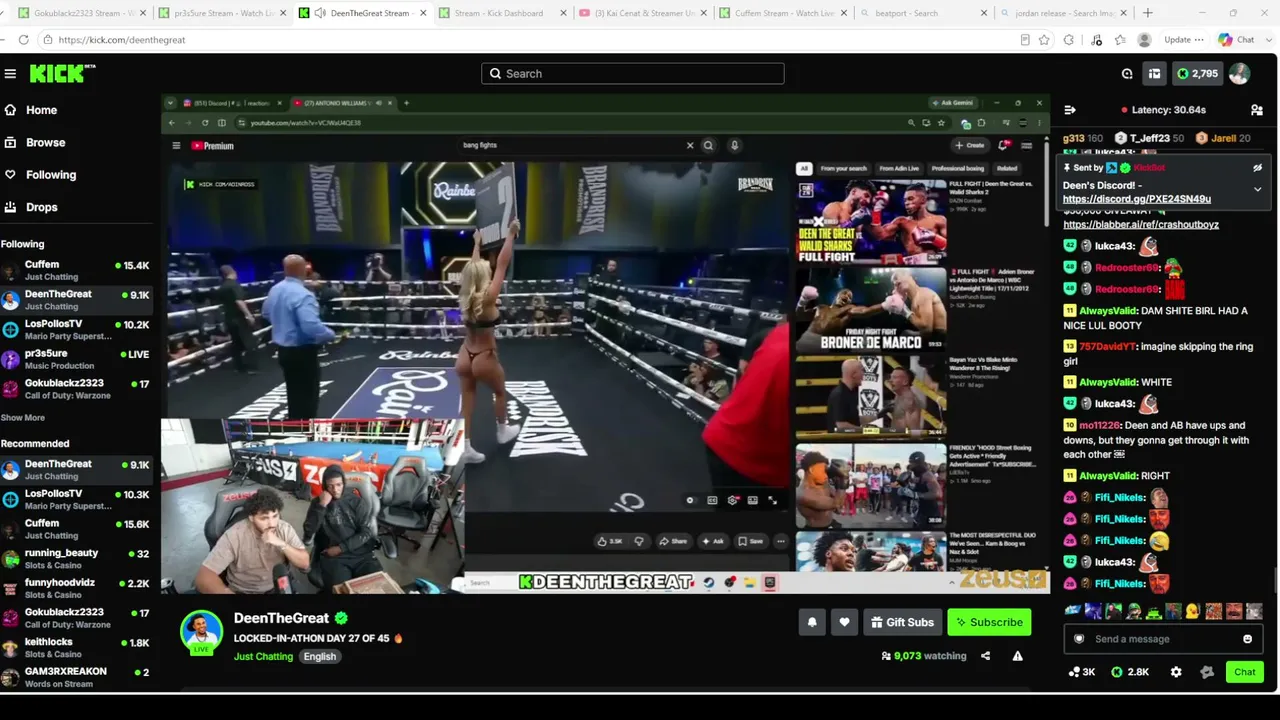This screenshot has width=1280, height=720.
Task: Toggle stream notifications bell
Action: [x=812, y=622]
